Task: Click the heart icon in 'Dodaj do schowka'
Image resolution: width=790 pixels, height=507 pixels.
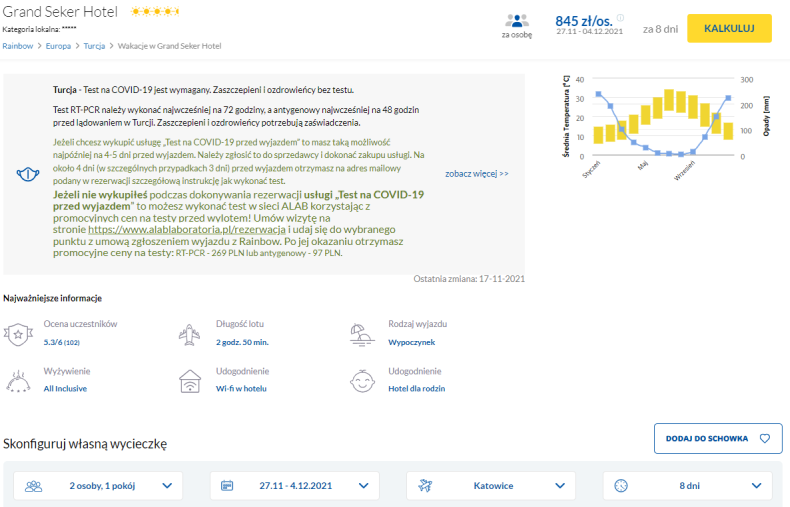Action: [x=765, y=438]
